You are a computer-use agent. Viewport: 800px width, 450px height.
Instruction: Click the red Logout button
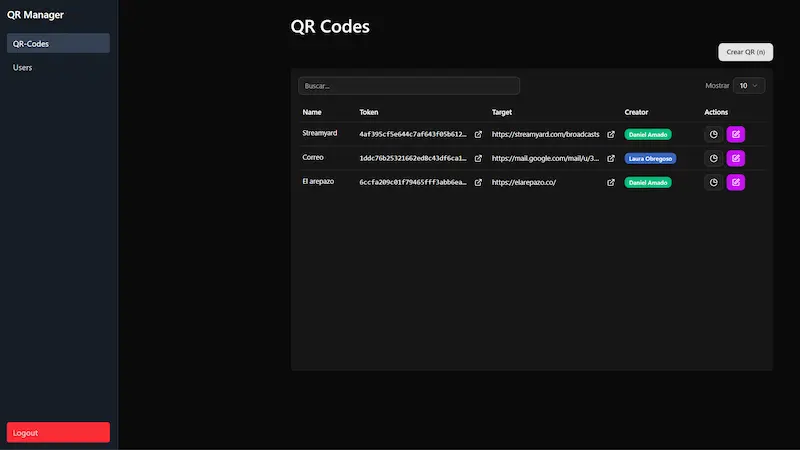pyautogui.click(x=58, y=432)
